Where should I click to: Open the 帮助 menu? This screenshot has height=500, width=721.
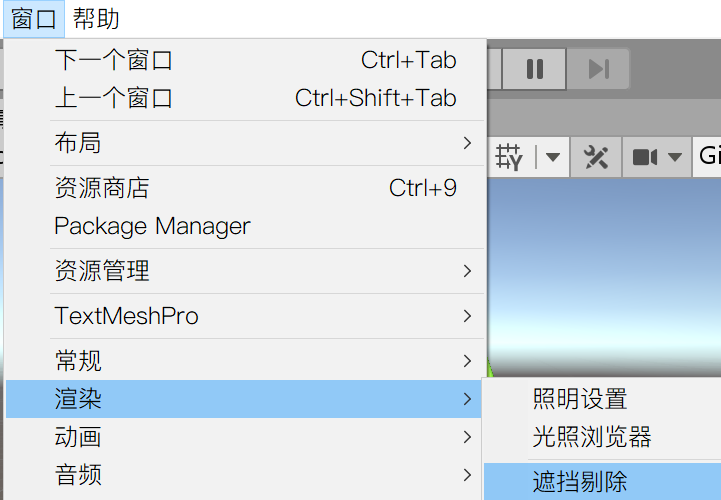pyautogui.click(x=96, y=17)
